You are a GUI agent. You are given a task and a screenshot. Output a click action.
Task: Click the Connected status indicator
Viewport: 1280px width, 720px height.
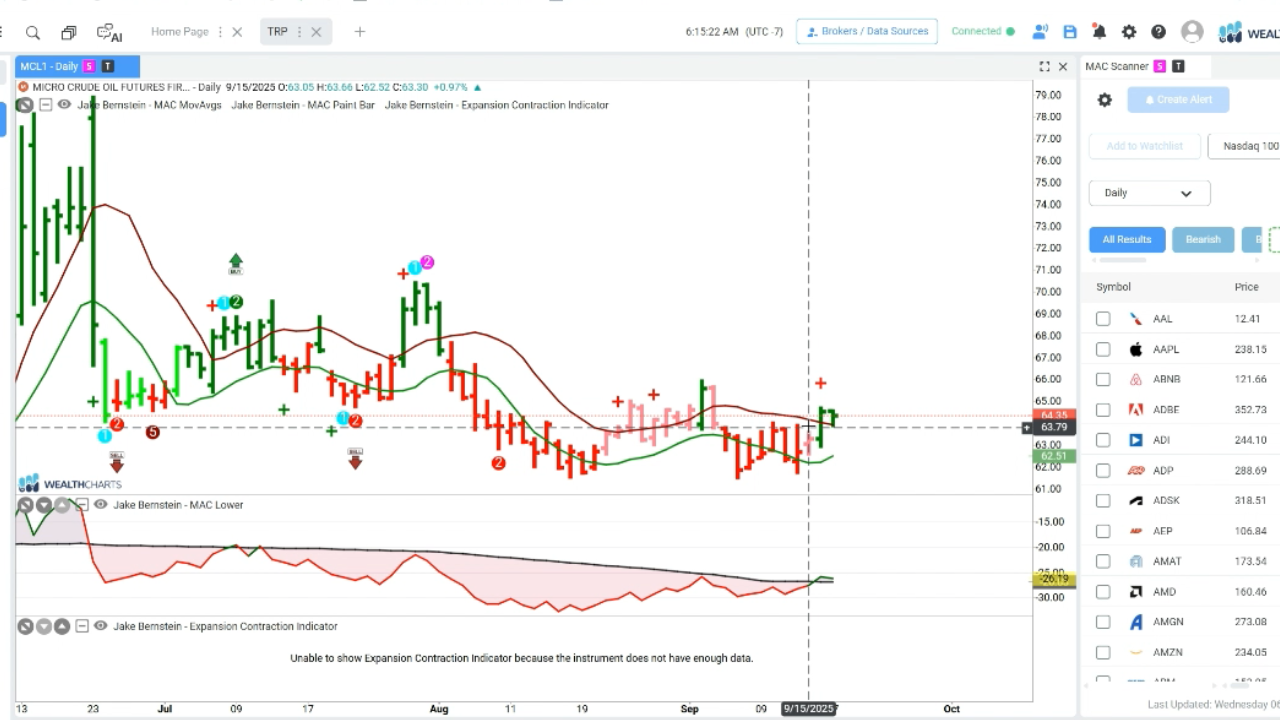[x=982, y=31]
